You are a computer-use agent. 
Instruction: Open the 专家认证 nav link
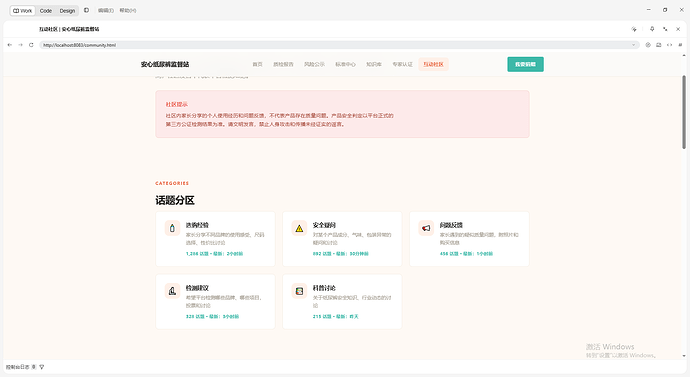402,64
